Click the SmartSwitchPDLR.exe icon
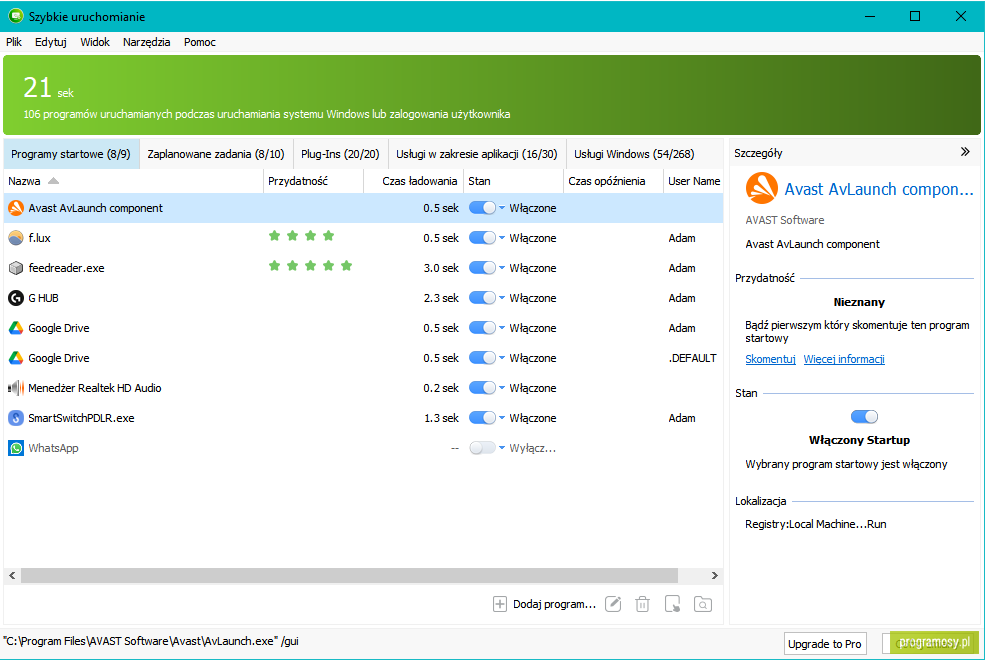Image resolution: width=985 pixels, height=660 pixels. click(16, 418)
